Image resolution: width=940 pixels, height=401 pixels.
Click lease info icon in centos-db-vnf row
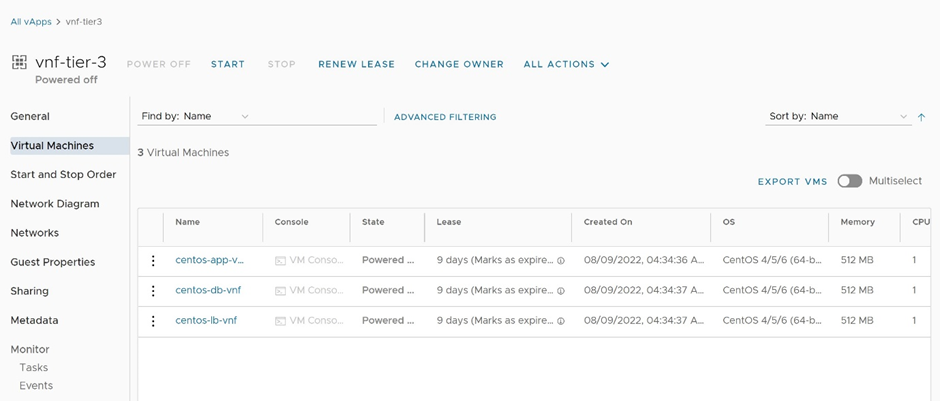[x=561, y=291]
